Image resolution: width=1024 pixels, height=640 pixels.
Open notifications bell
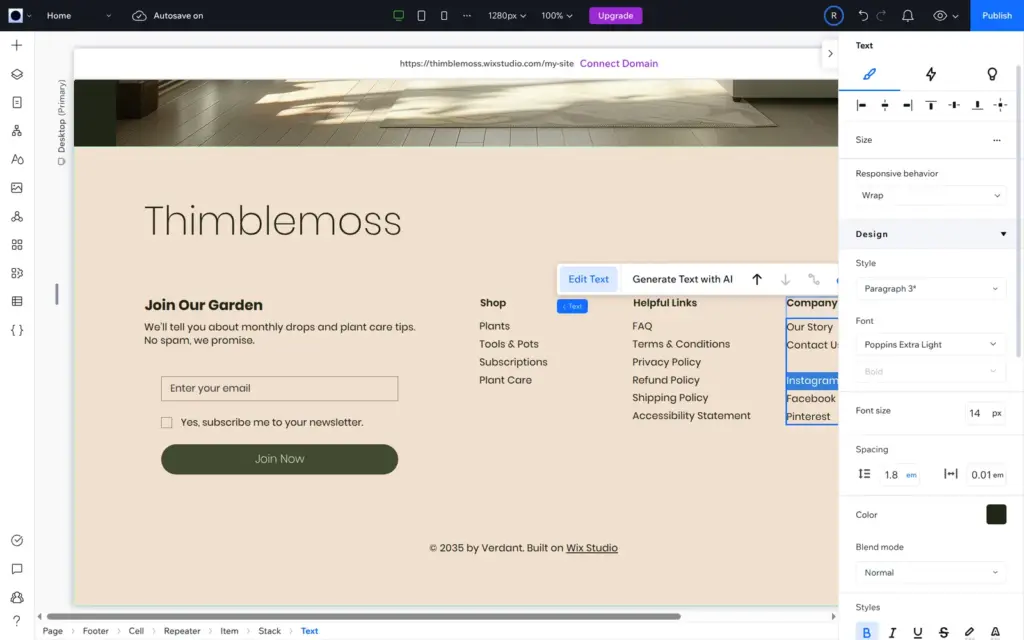click(x=908, y=16)
